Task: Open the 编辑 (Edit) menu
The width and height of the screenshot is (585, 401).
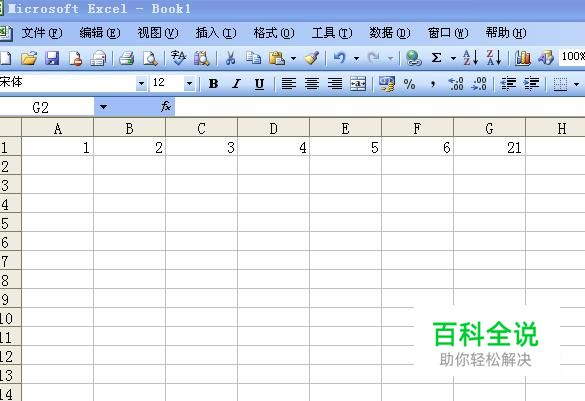Action: tap(100, 33)
